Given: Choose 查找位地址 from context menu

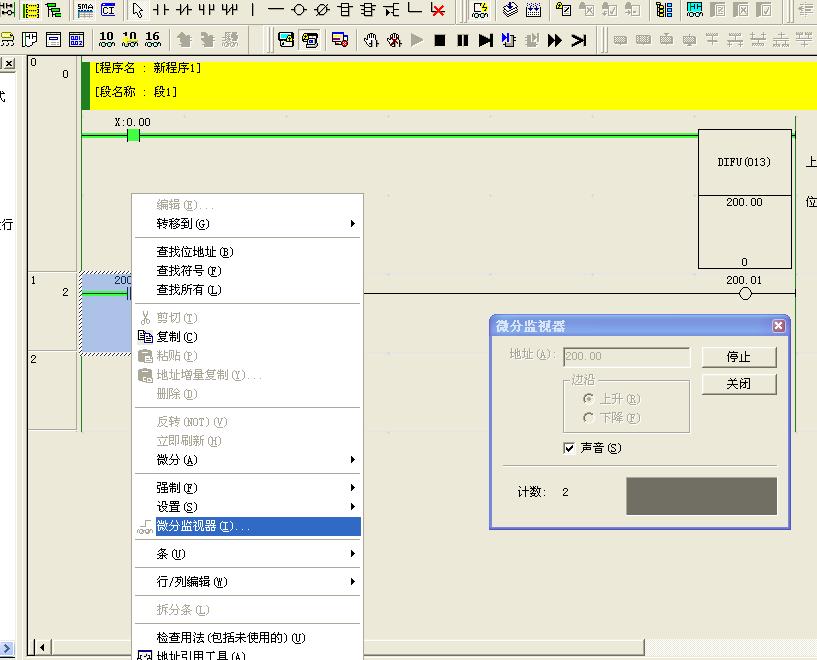Looking at the screenshot, I should tap(194, 252).
